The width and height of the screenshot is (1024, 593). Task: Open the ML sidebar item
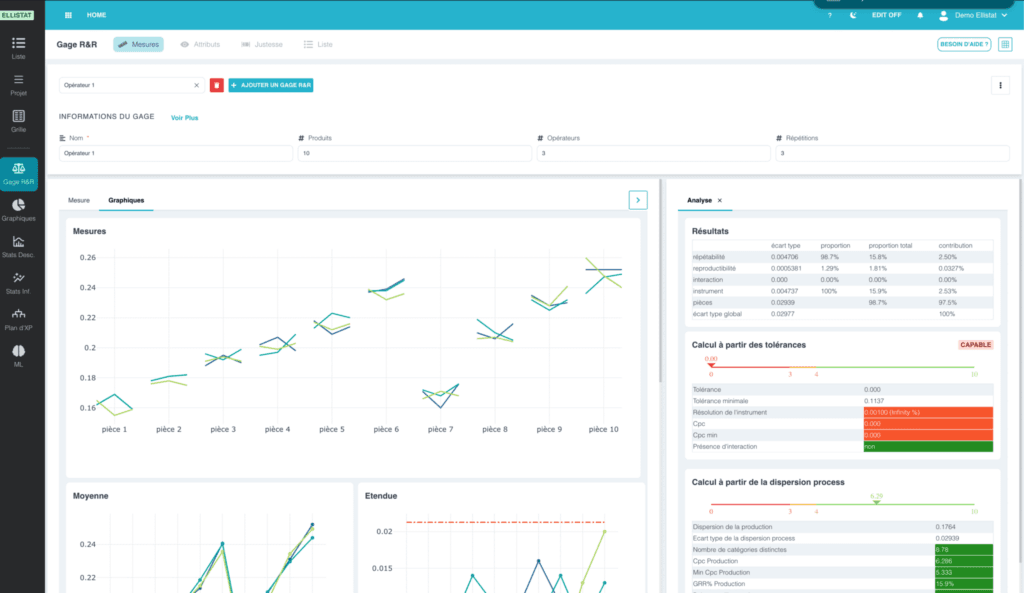pyautogui.click(x=18, y=356)
